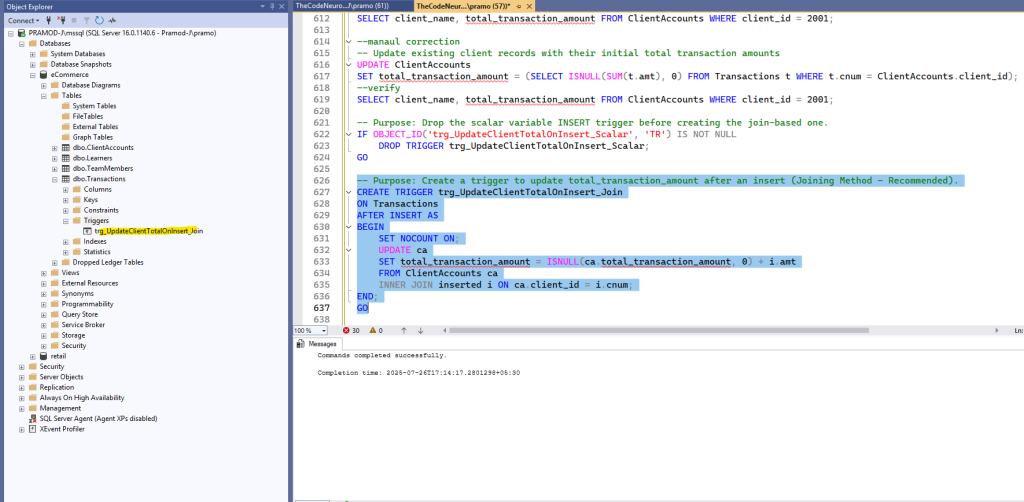
Task: Click the dbo.TeamMembers table icon
Action: 65,168
